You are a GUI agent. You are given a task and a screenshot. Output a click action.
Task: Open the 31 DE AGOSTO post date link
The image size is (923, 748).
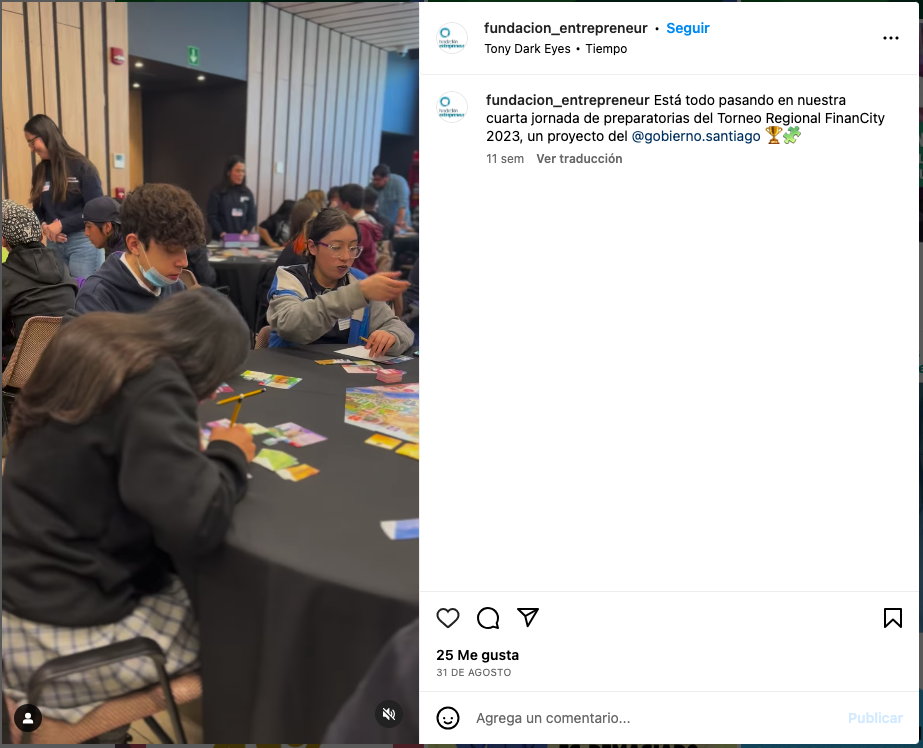[473, 673]
